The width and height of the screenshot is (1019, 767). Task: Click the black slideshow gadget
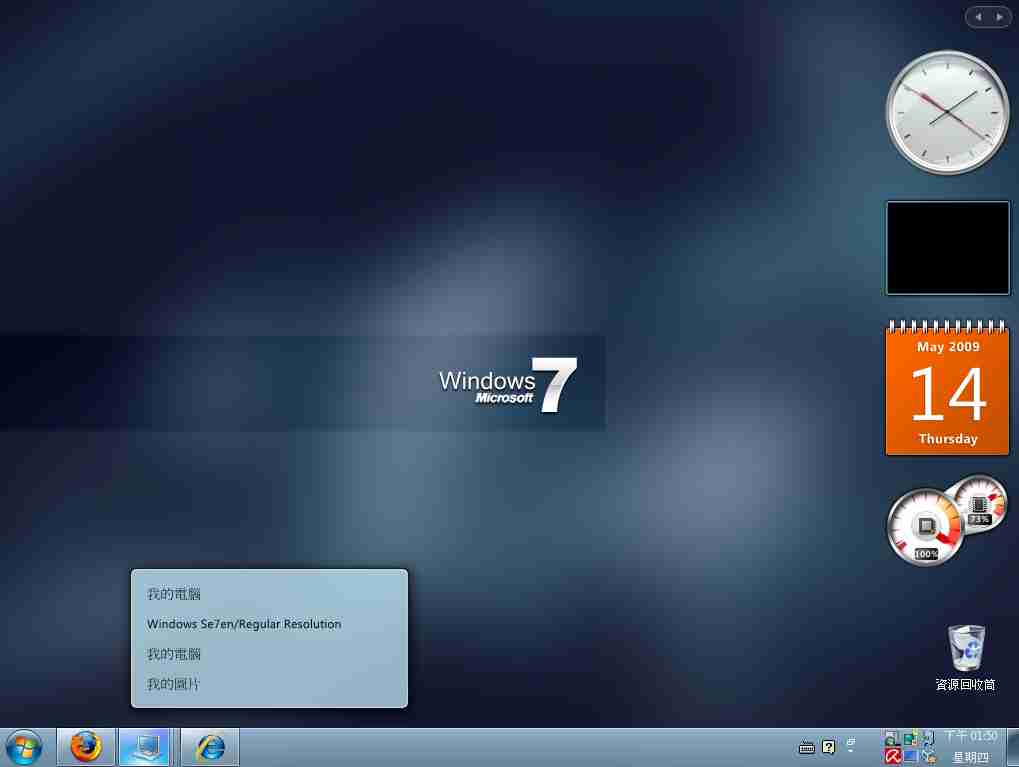(947, 248)
